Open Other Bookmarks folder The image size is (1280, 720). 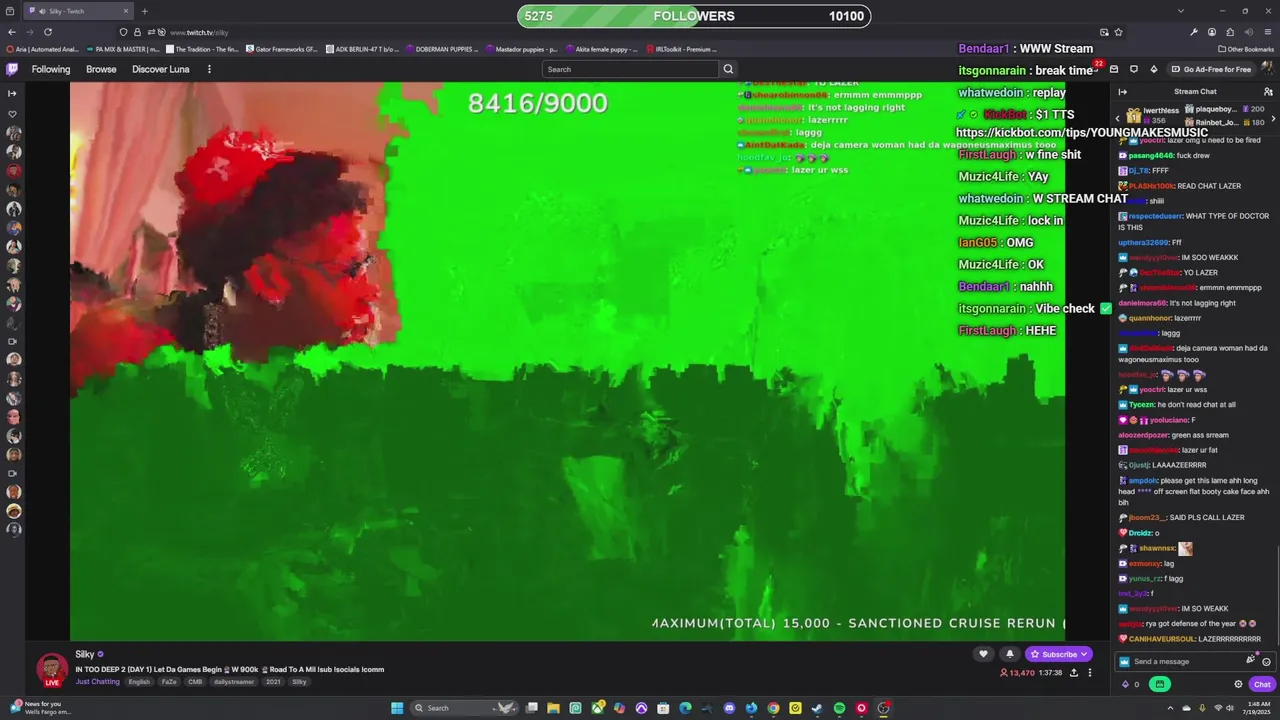click(1246, 49)
